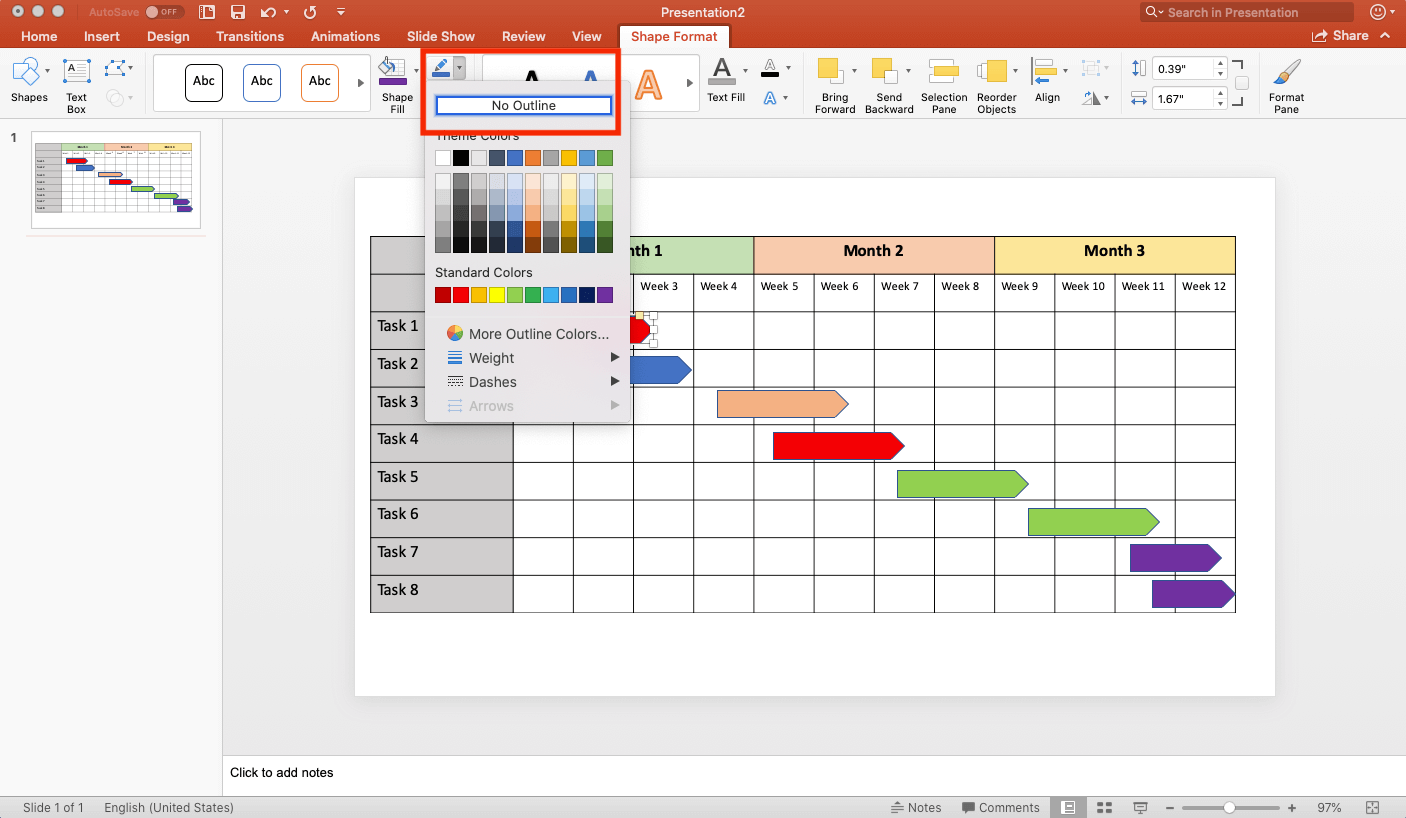Toggle the lock aspect ratio checkbox
This screenshot has width=1406, height=818.
[1241, 83]
